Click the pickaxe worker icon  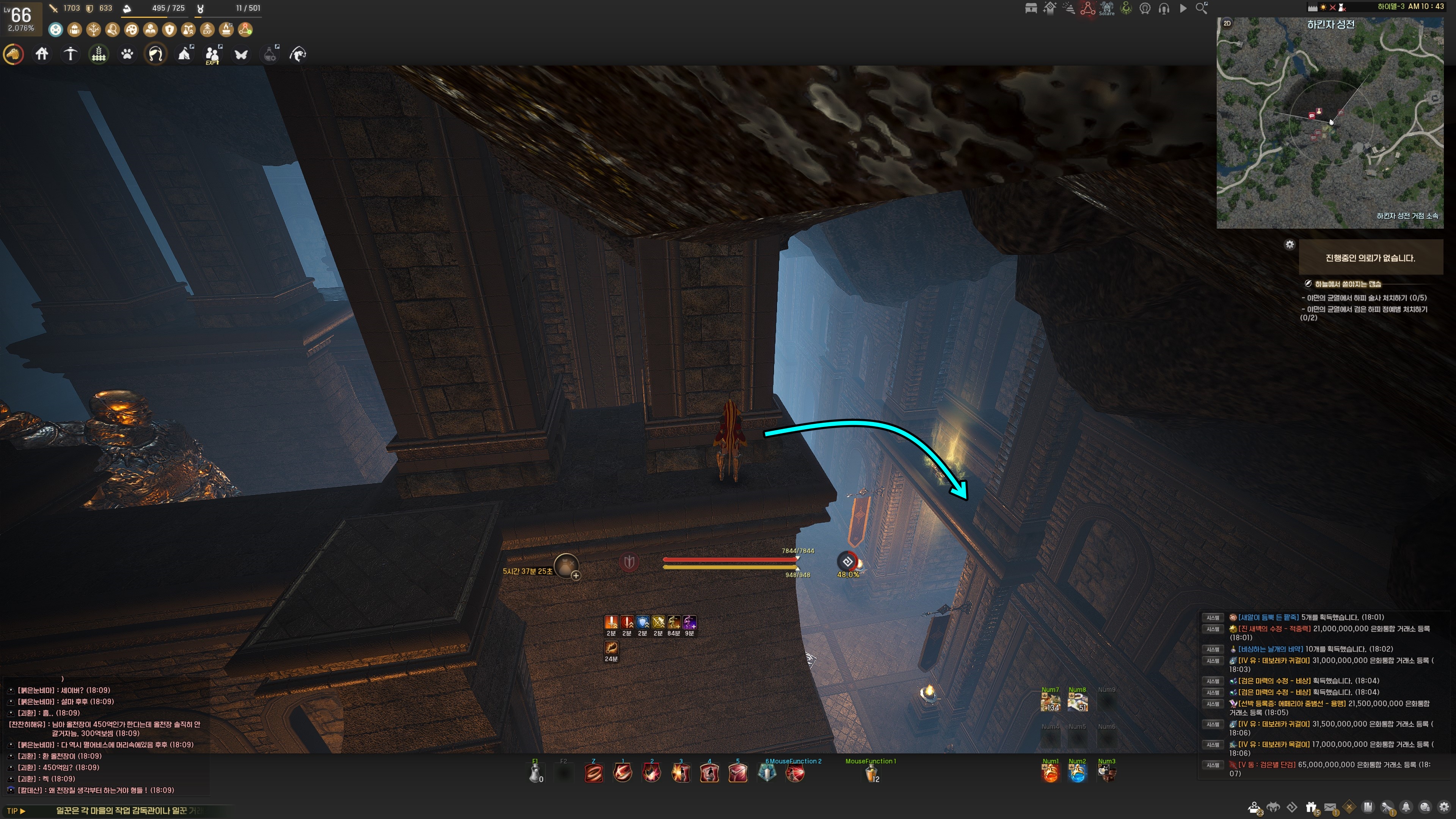tap(70, 54)
